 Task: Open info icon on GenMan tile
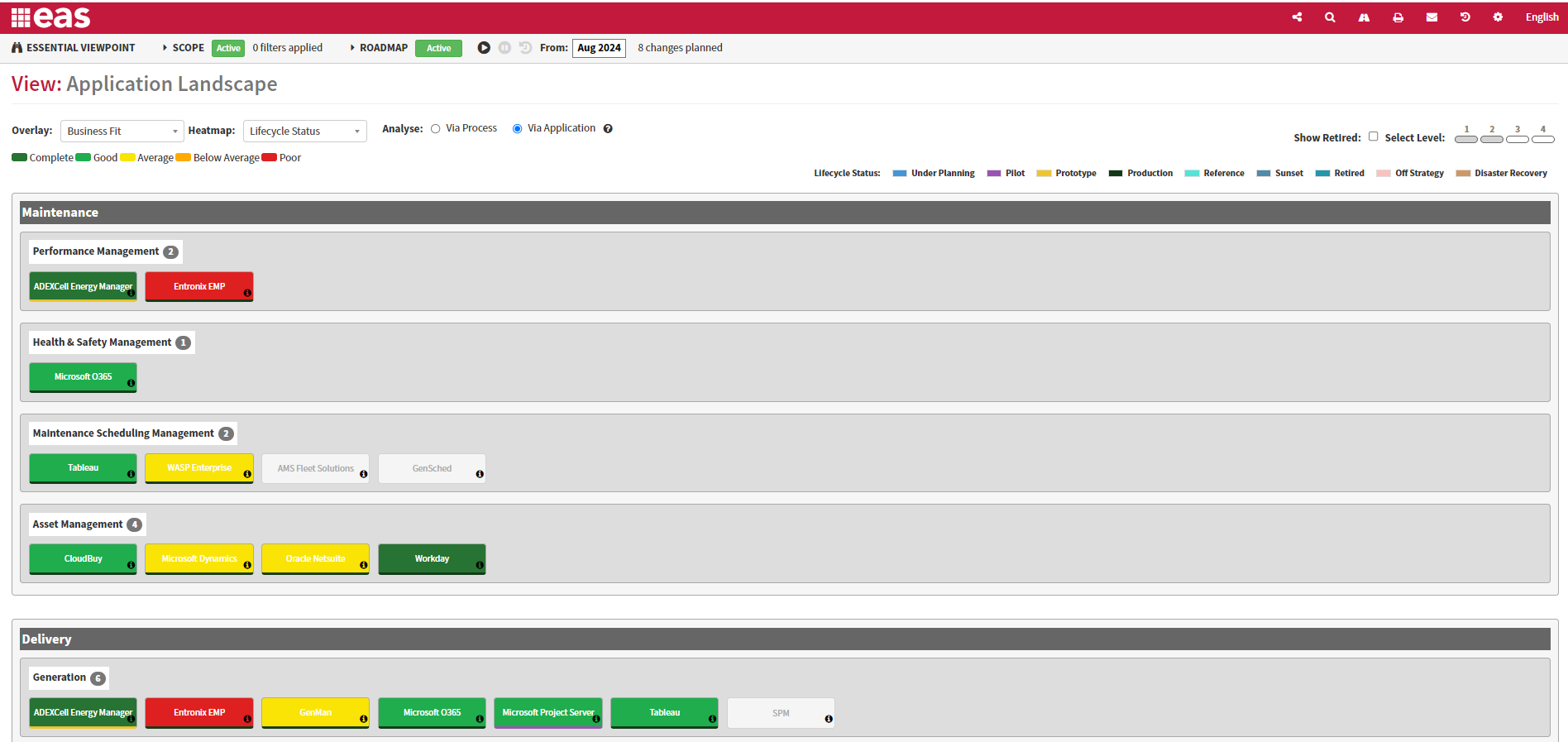(x=363, y=719)
